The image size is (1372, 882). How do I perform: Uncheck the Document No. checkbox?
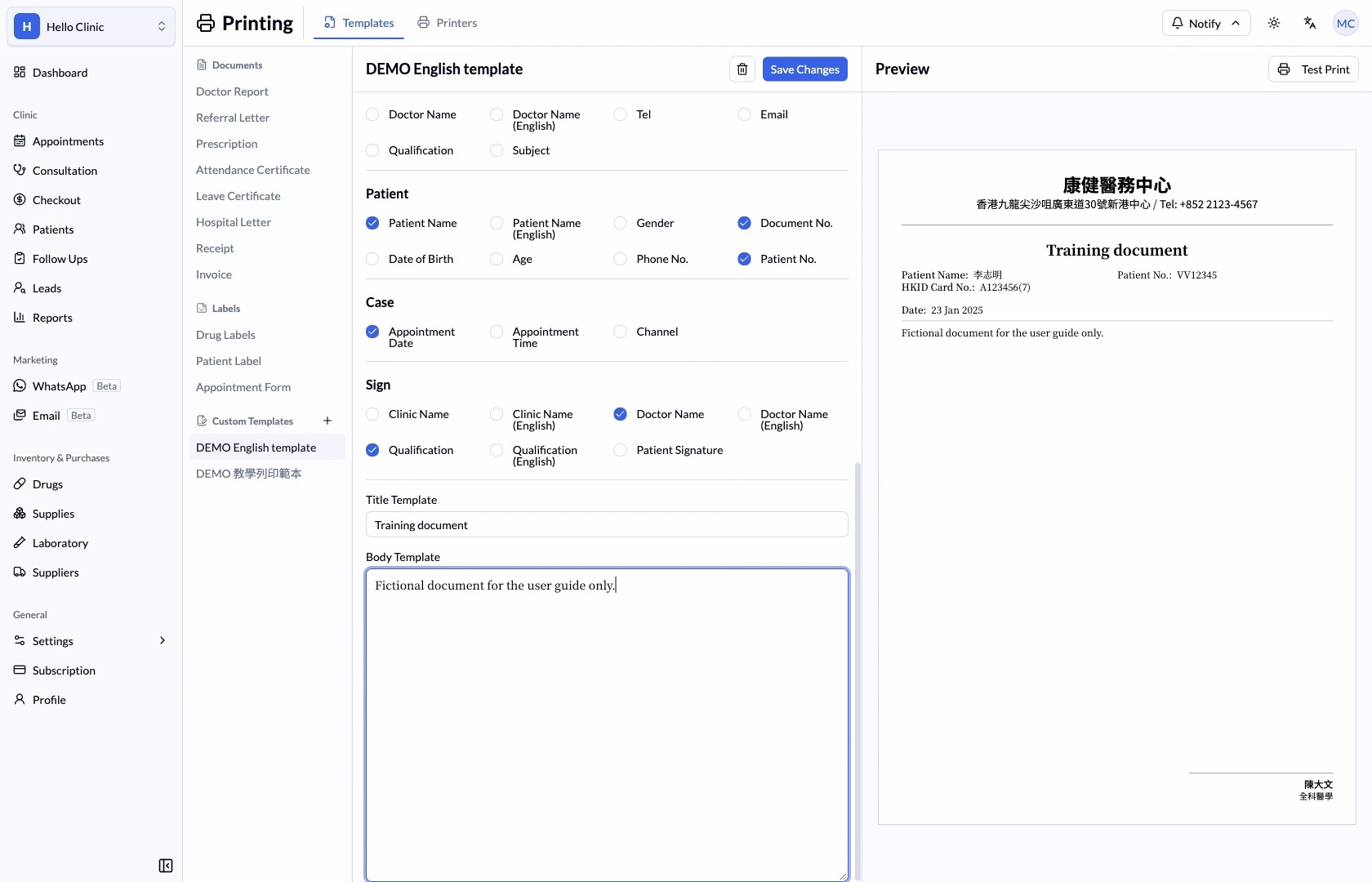[x=744, y=223]
